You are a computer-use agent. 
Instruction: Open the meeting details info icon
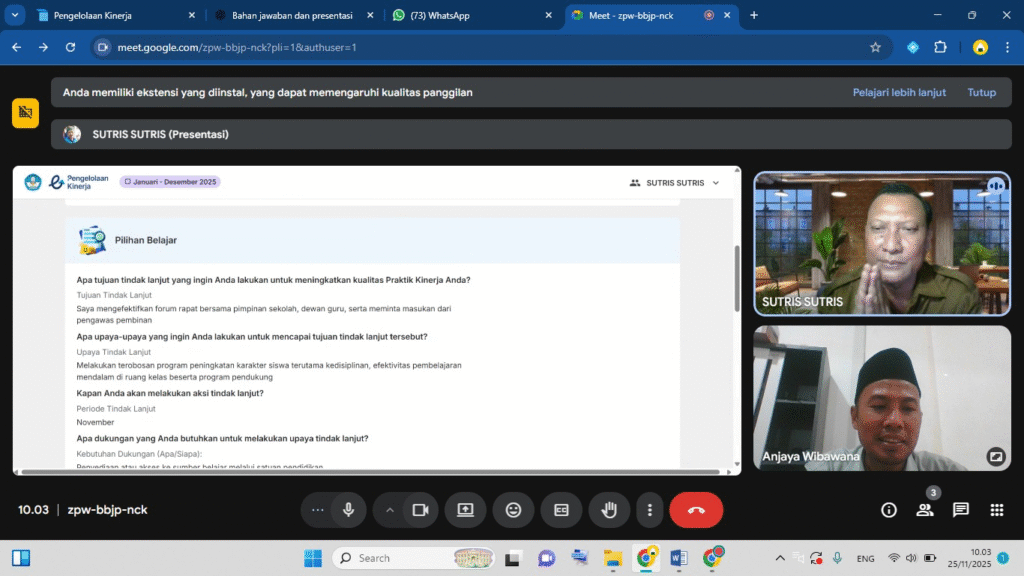[888, 510]
